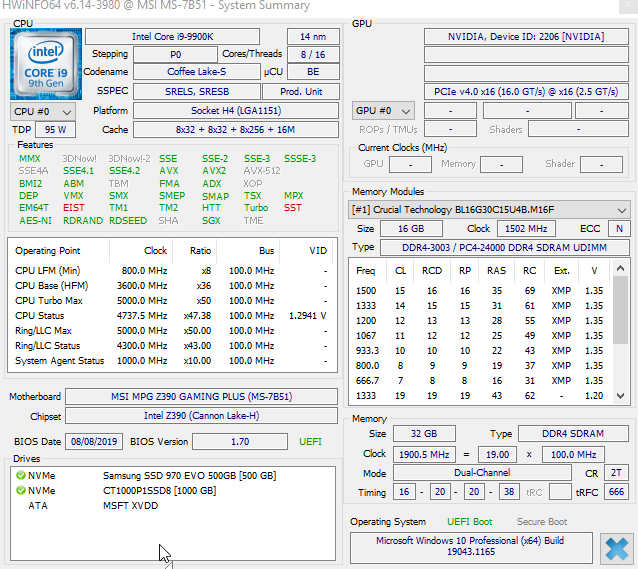Select the Socket H4 (LGA1151) platform field
The width and height of the screenshot is (638, 569).
point(236,111)
